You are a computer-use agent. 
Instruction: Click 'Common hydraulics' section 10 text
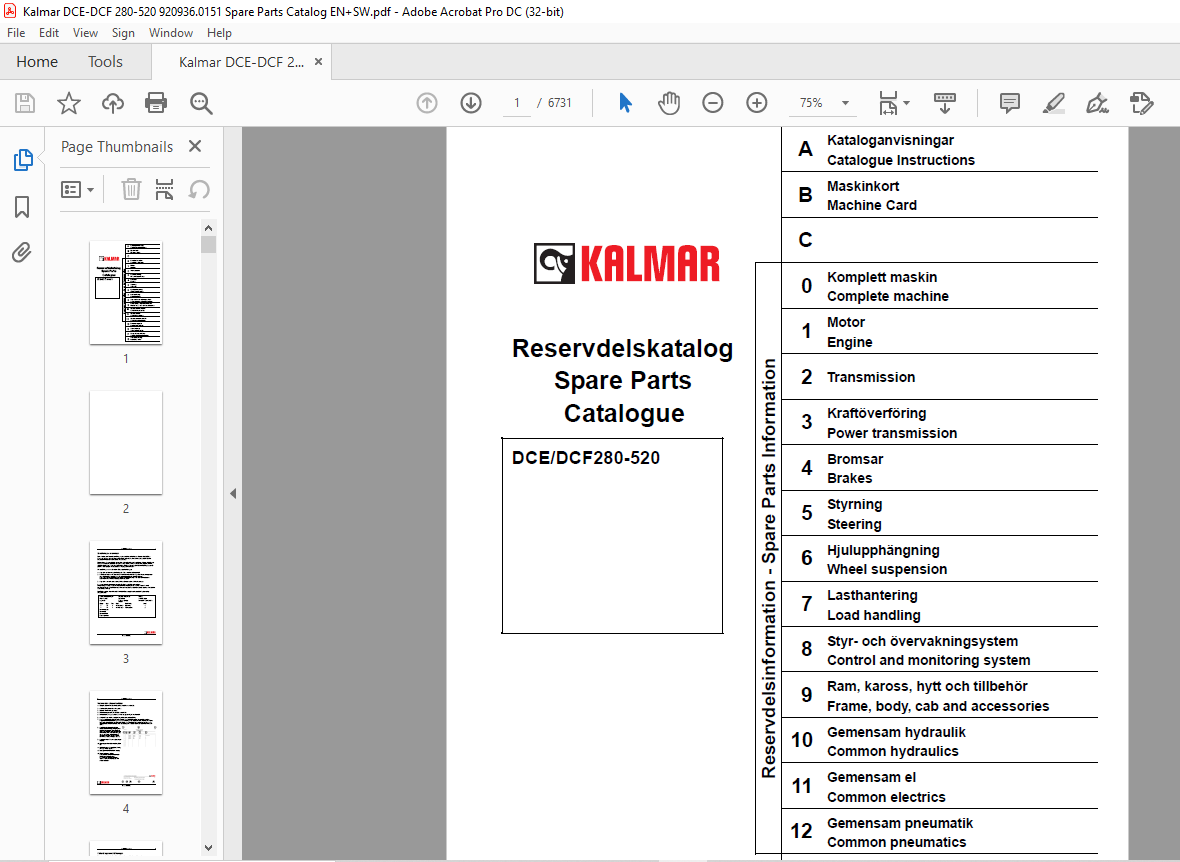[893, 751]
